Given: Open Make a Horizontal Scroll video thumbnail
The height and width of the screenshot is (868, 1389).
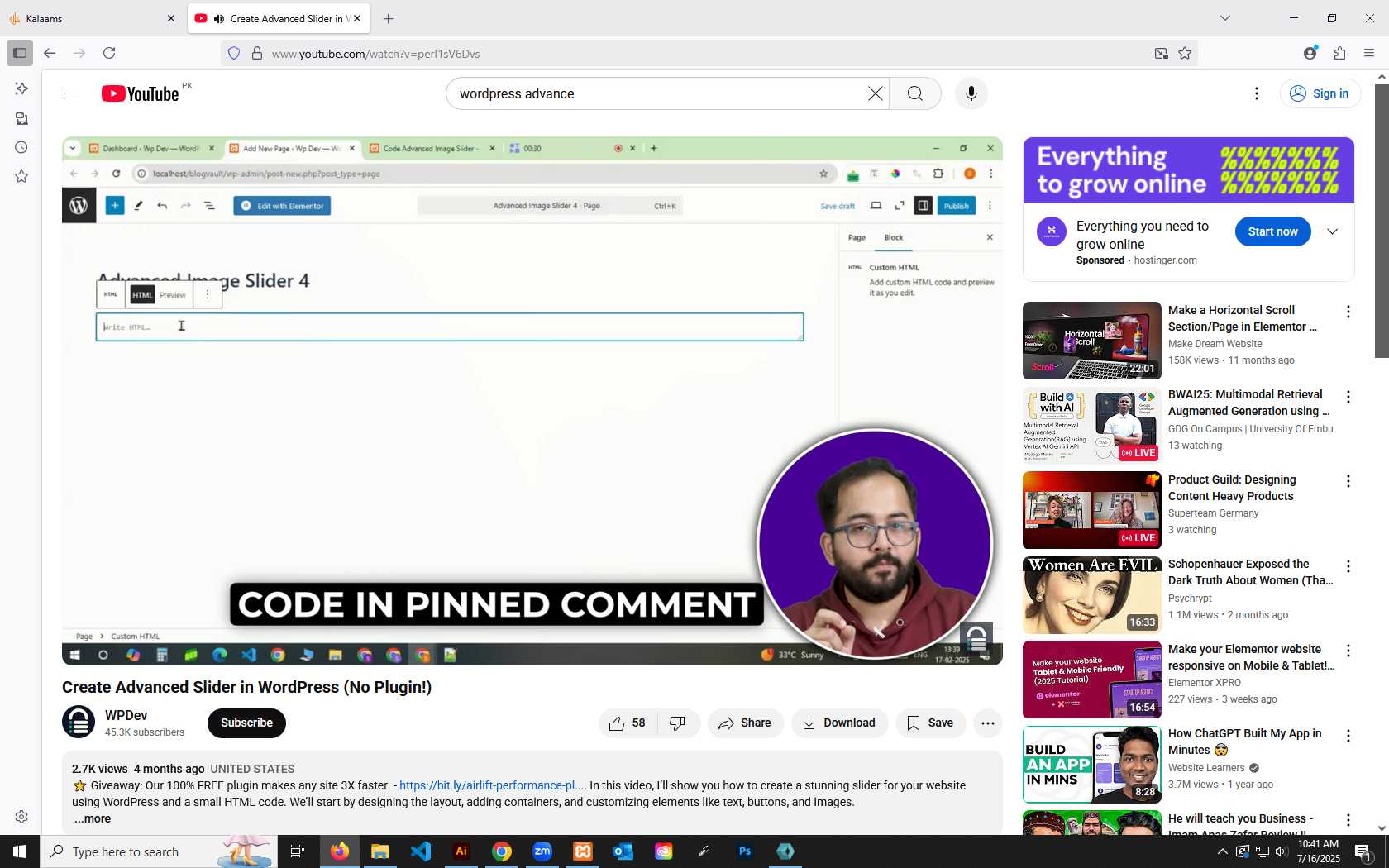Looking at the screenshot, I should [x=1092, y=341].
